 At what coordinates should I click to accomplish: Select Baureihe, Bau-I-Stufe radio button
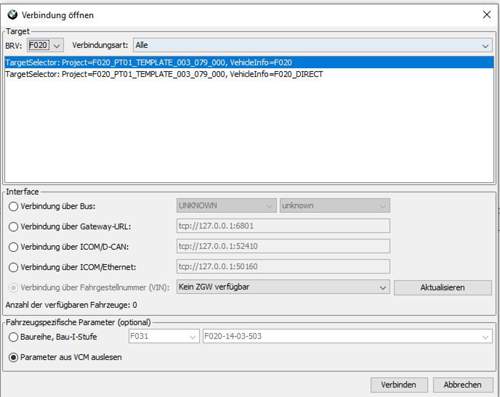13,337
